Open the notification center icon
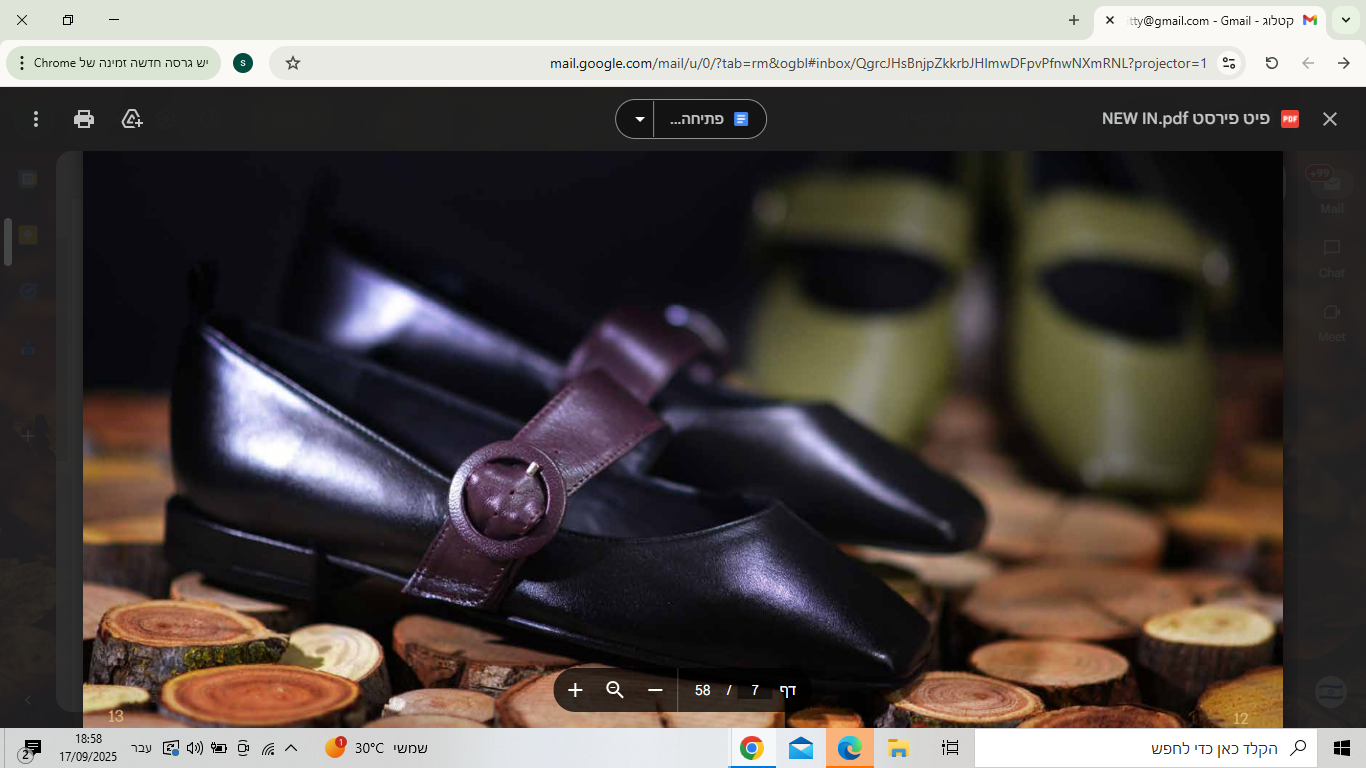Viewport: 1366px width, 768px height. click(31, 748)
